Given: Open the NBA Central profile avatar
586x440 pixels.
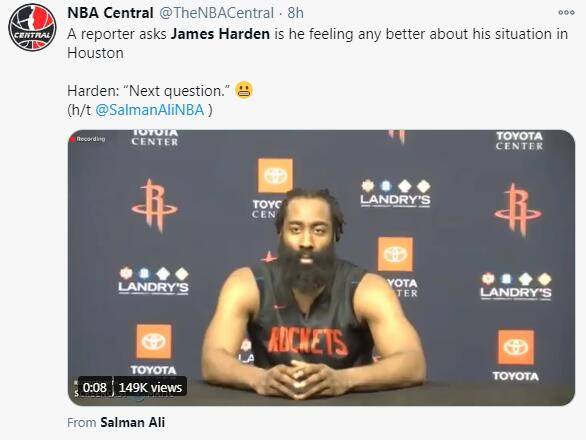Looking at the screenshot, I should click(x=32, y=27).
